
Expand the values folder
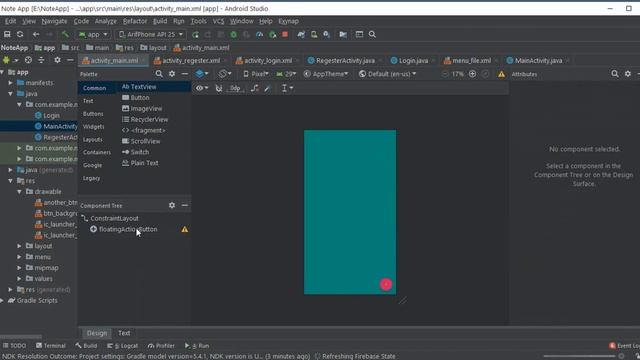click(19, 279)
